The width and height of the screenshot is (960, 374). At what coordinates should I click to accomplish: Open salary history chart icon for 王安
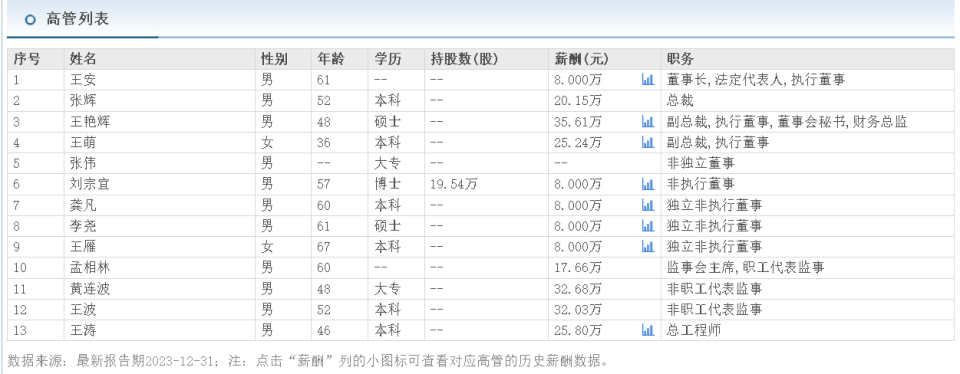[647, 80]
